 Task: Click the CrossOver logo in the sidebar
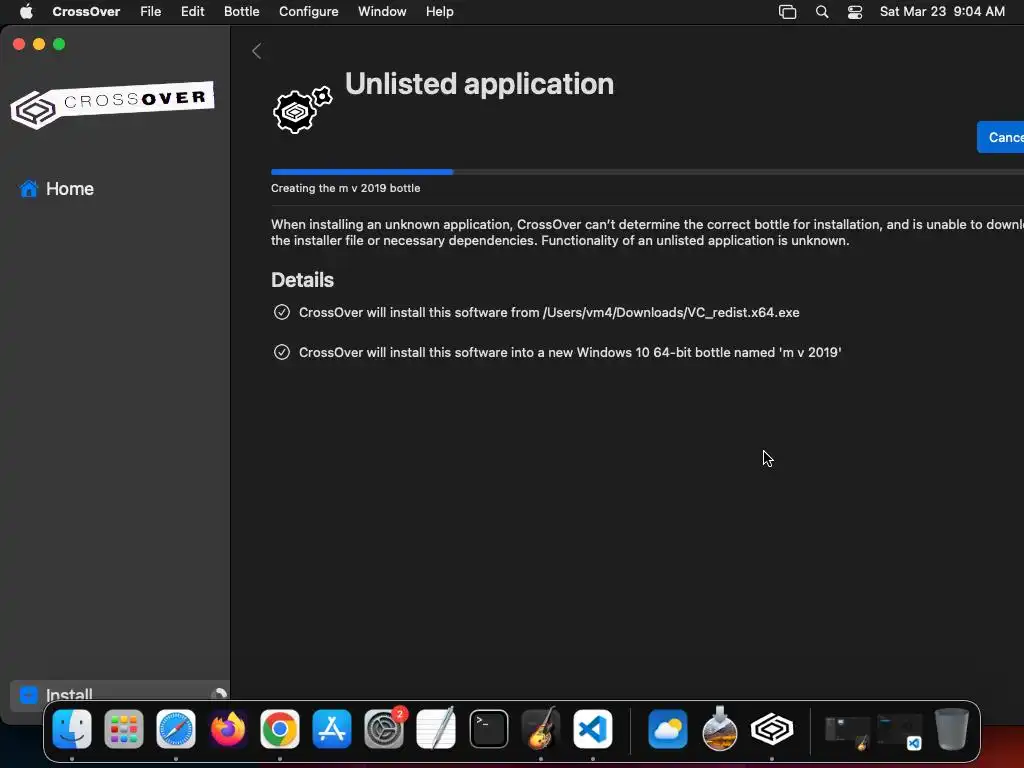(x=112, y=104)
